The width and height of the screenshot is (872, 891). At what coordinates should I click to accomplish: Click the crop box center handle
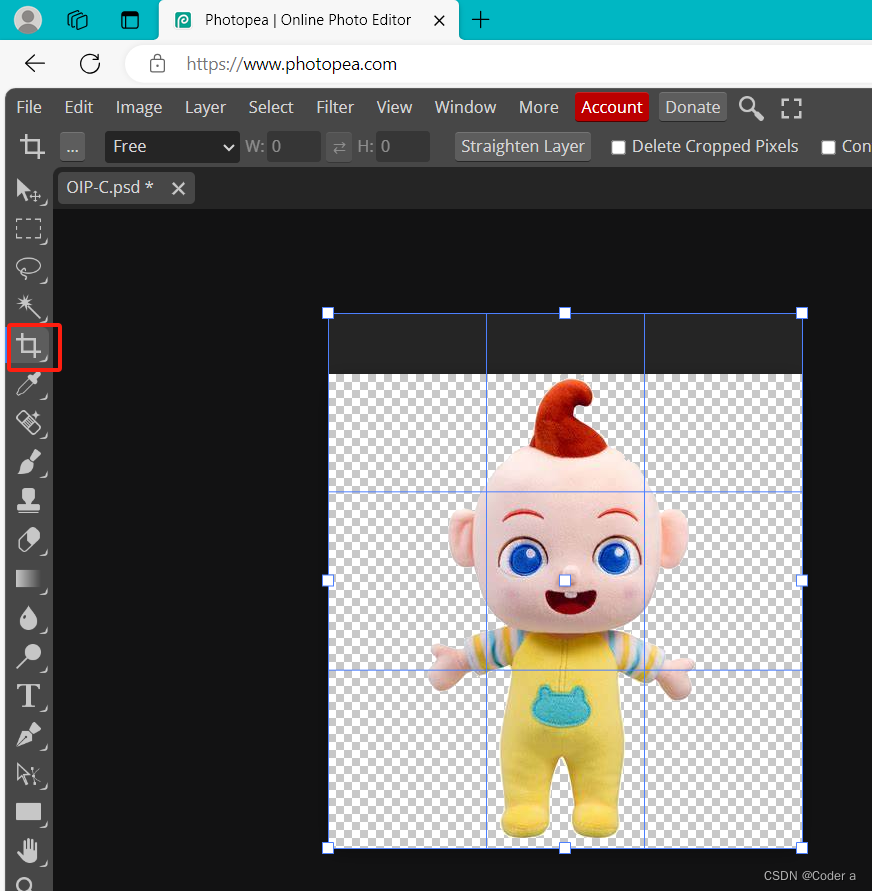[565, 580]
